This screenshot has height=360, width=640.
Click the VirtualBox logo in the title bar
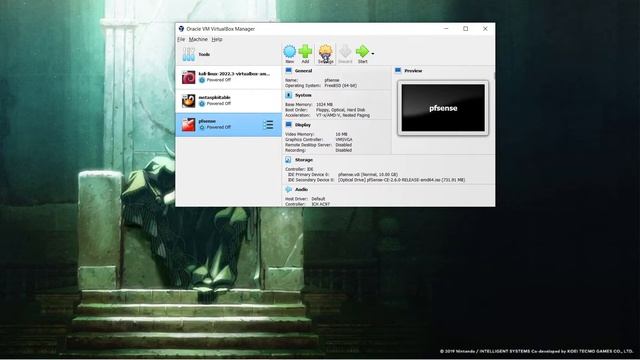(181, 29)
